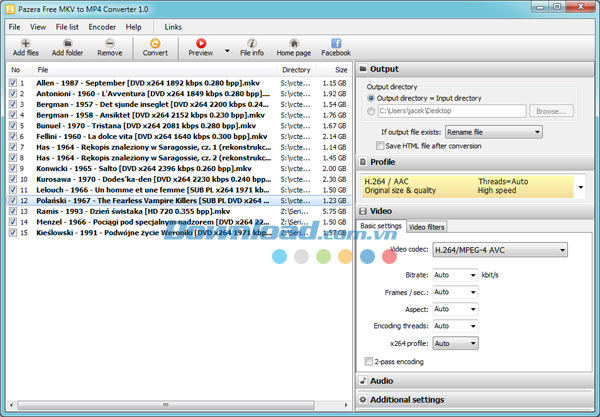
Task: Open the x264 profile dropdown
Action: click(x=455, y=344)
